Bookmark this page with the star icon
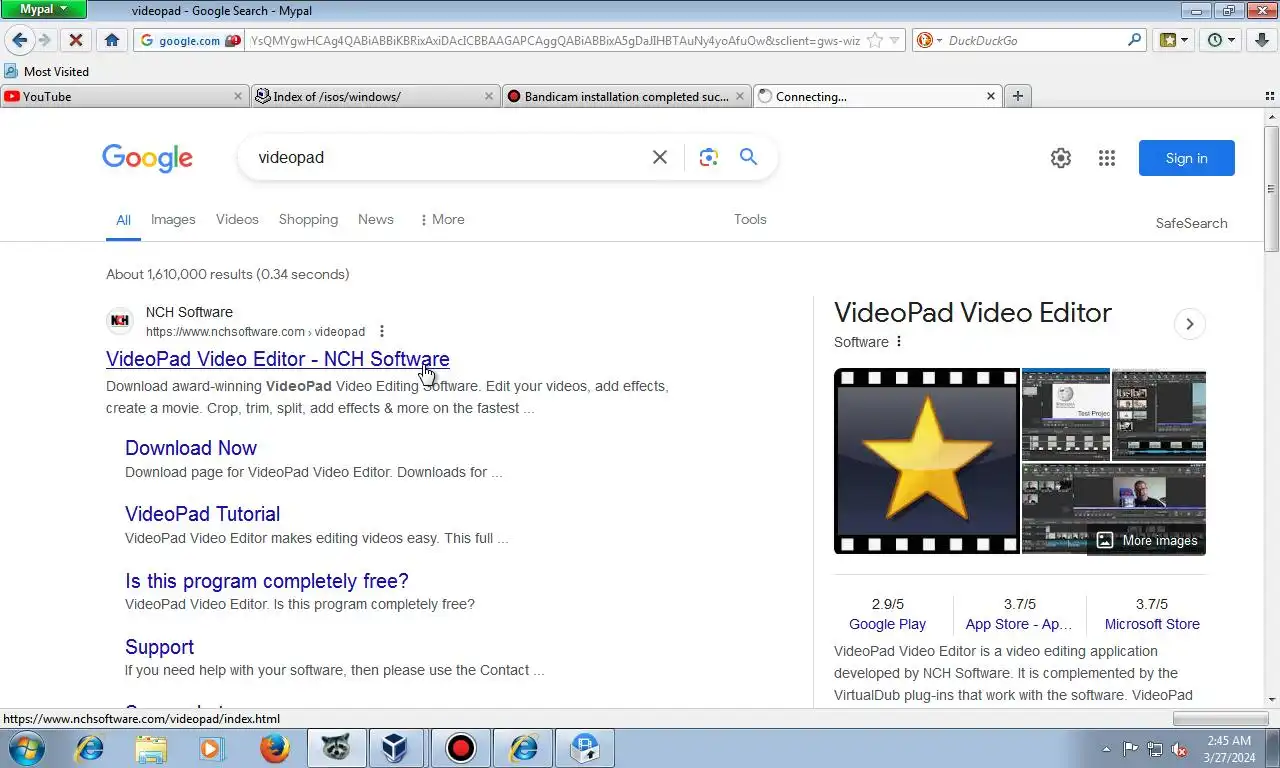 click(875, 41)
